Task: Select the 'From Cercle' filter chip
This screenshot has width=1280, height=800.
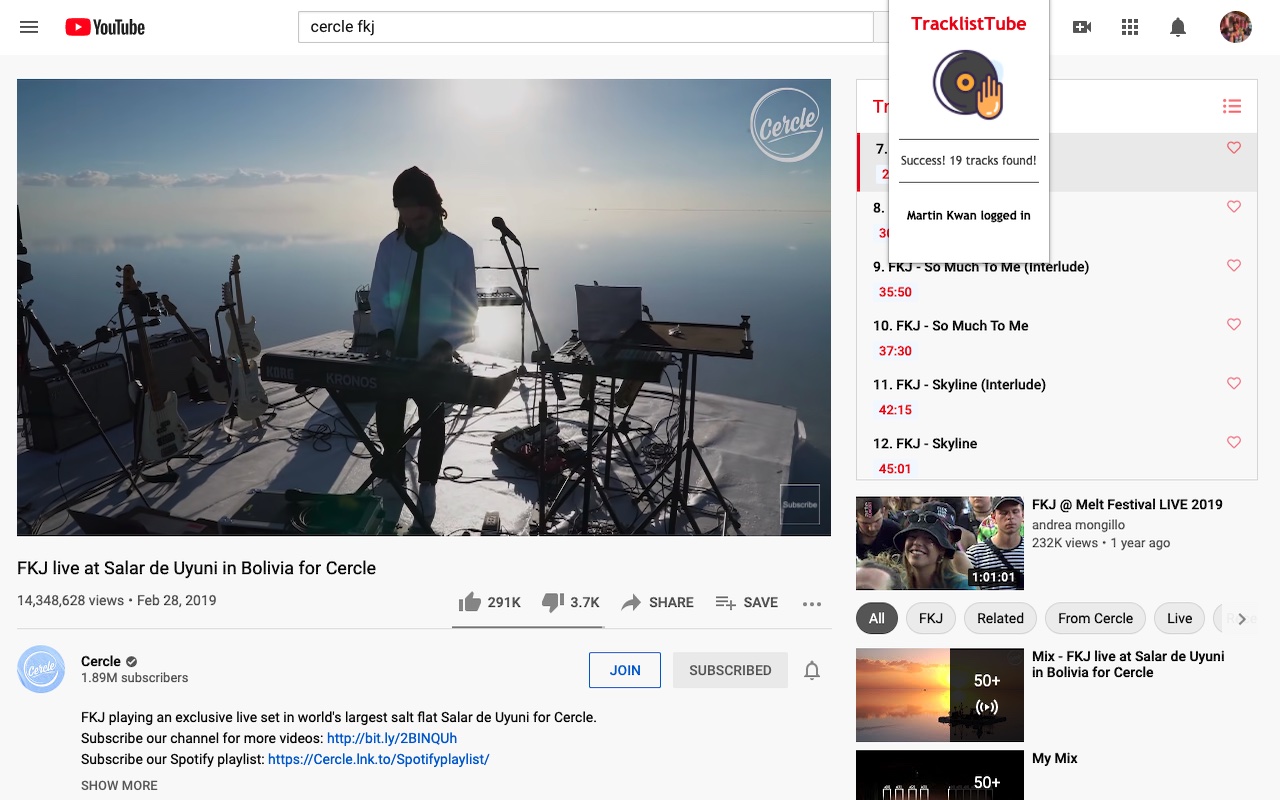Action: (1095, 618)
